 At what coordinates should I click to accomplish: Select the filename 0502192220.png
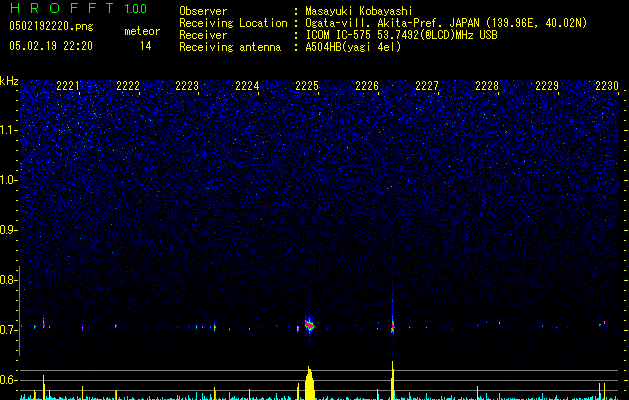pos(51,26)
